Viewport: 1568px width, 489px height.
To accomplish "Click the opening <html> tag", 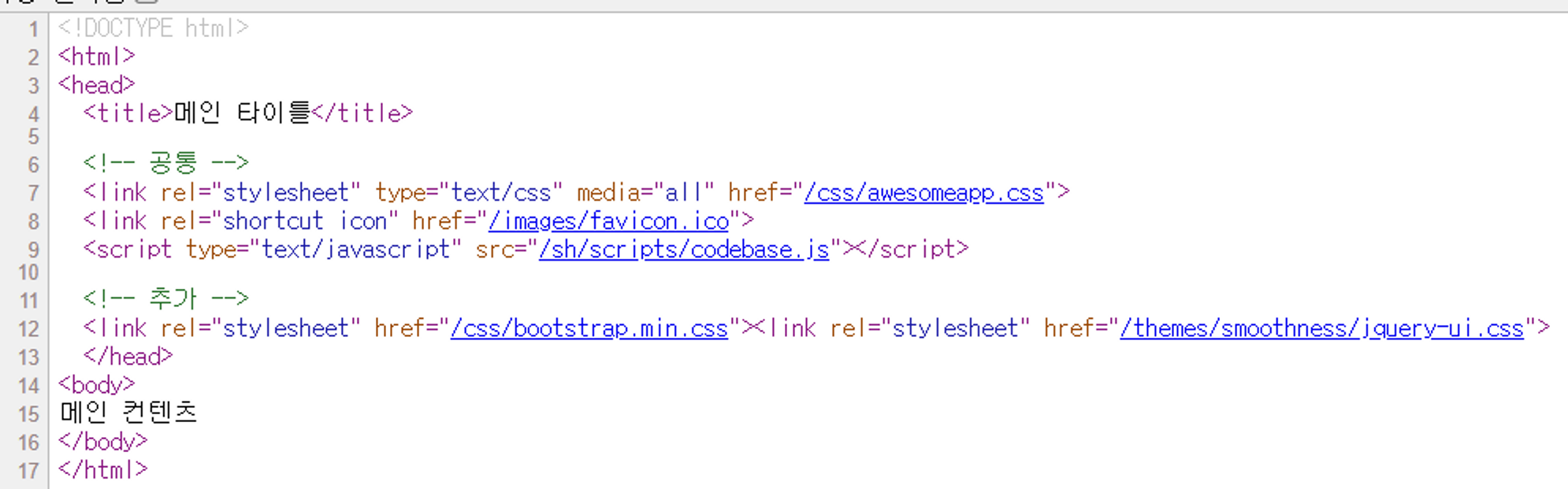I will point(96,57).
